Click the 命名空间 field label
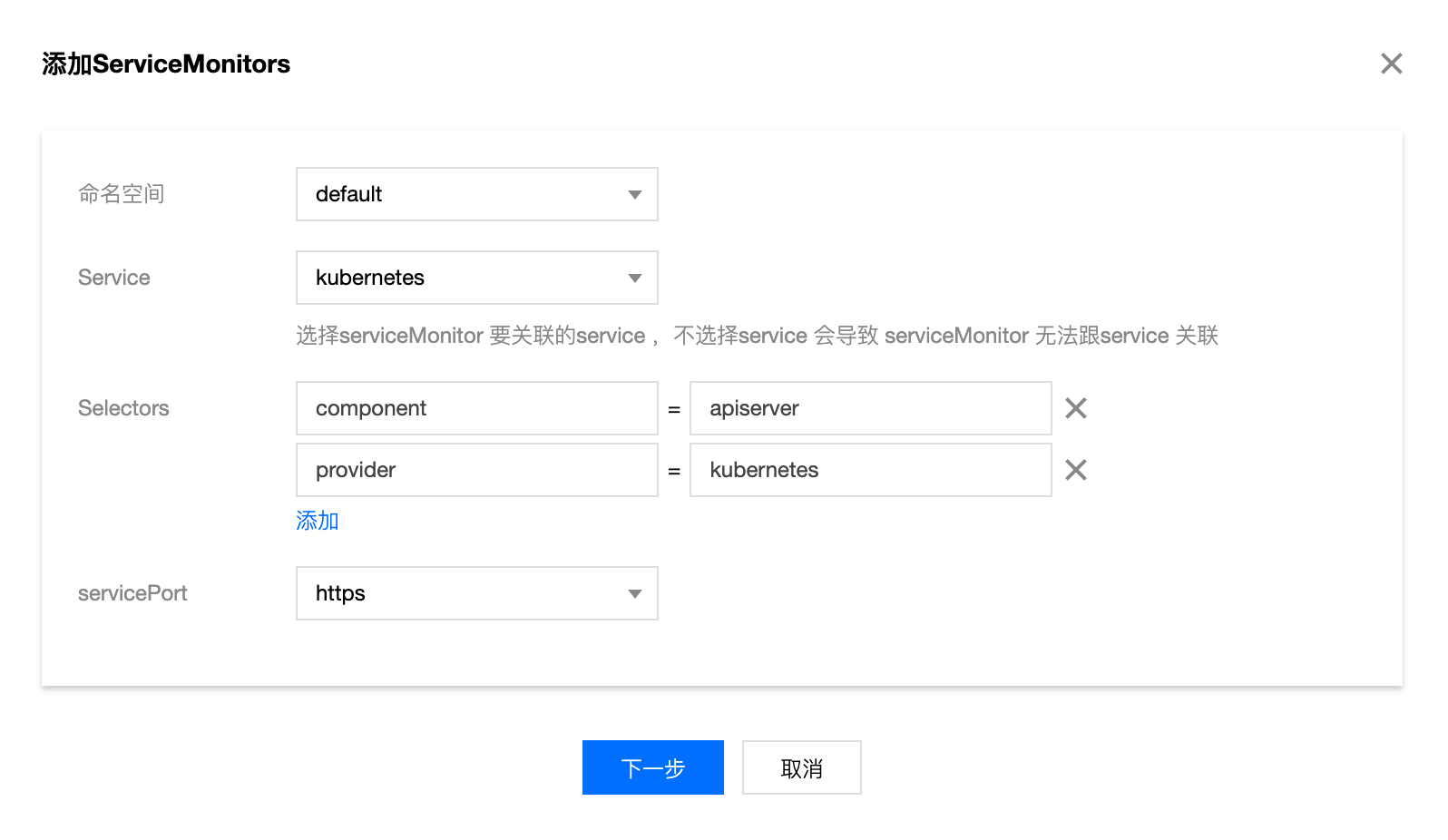Viewport: 1448px width, 840px height. [122, 194]
